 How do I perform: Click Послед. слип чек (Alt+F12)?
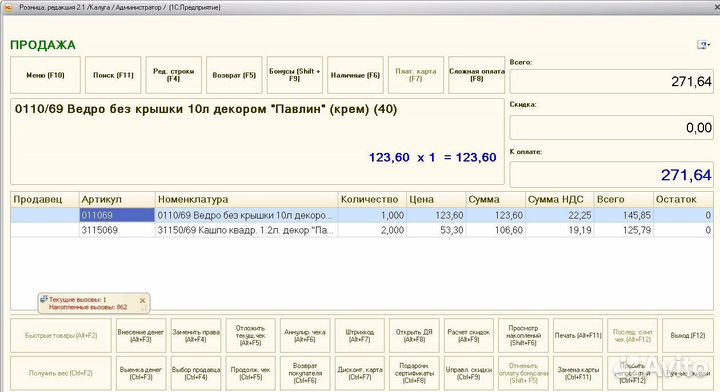coord(633,336)
